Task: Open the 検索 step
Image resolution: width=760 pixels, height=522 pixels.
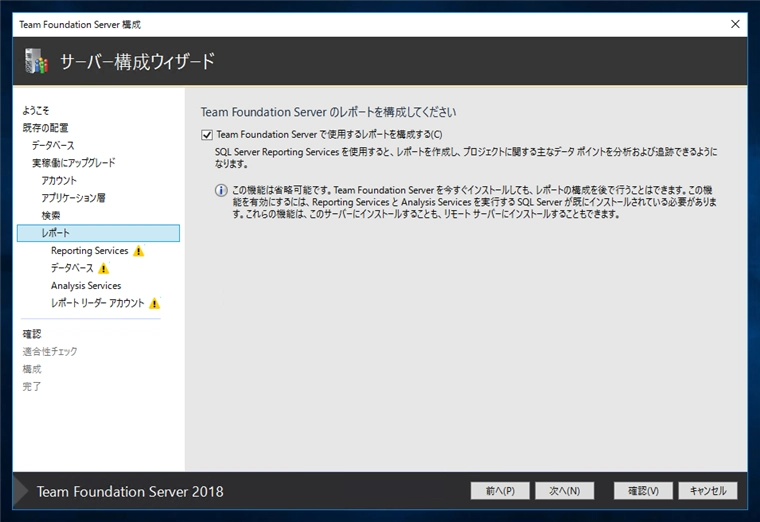Action: [x=51, y=215]
